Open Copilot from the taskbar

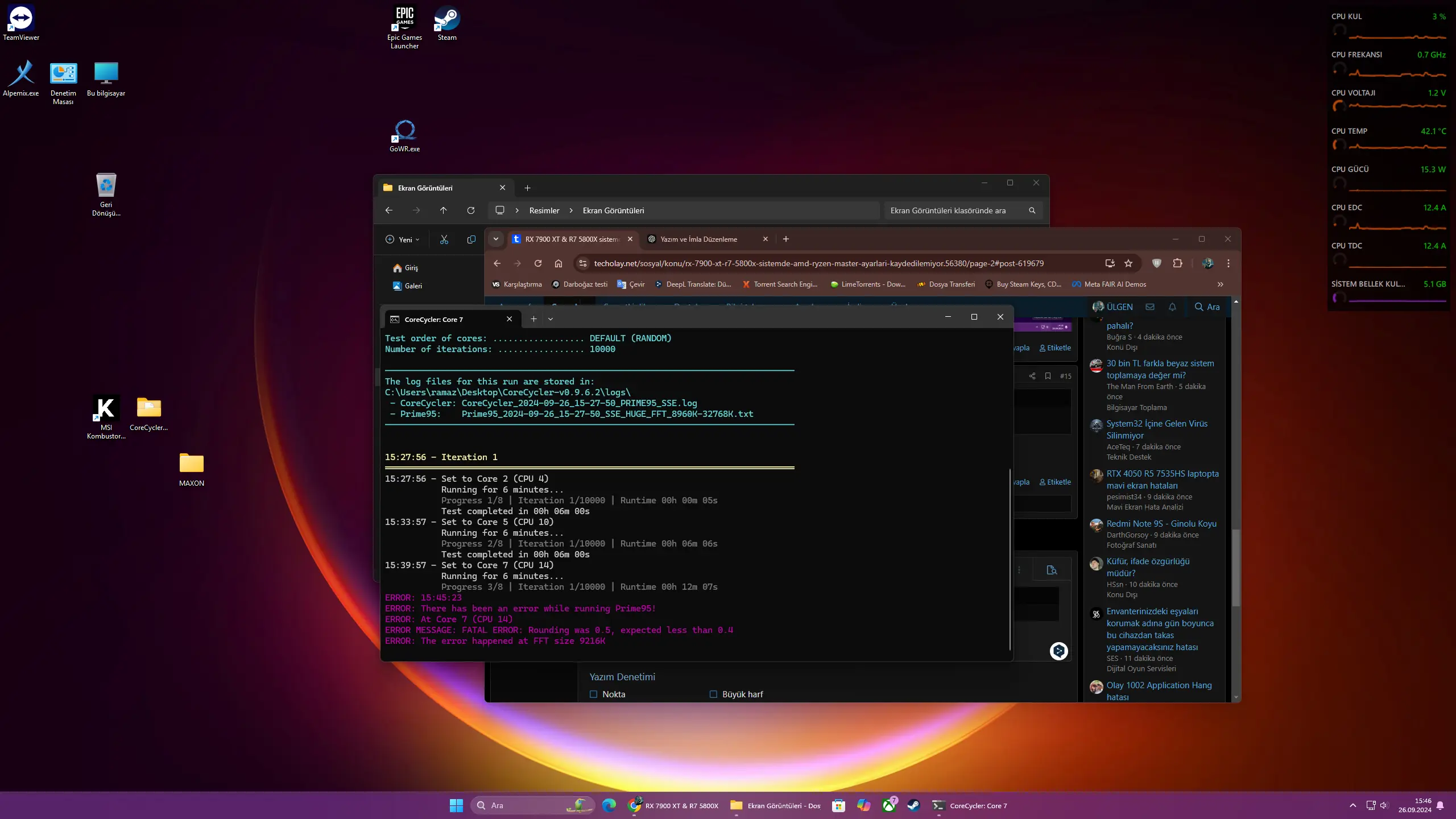tap(863, 805)
